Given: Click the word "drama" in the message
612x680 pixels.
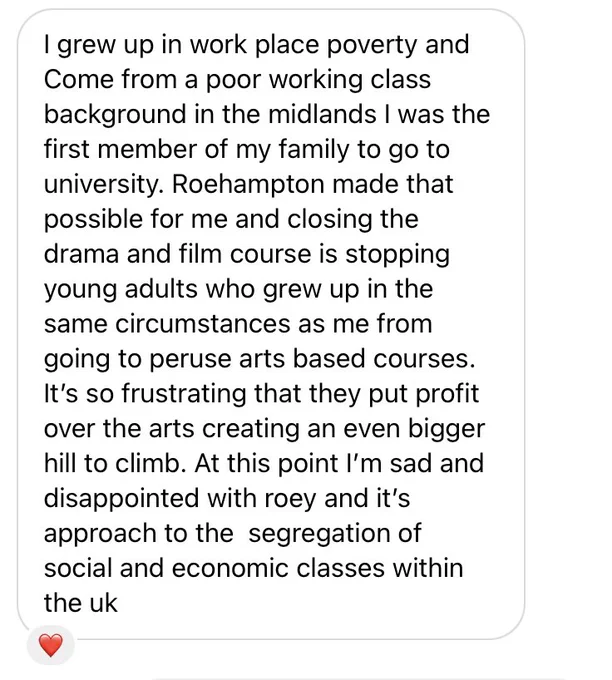Looking at the screenshot, I should point(81,254).
